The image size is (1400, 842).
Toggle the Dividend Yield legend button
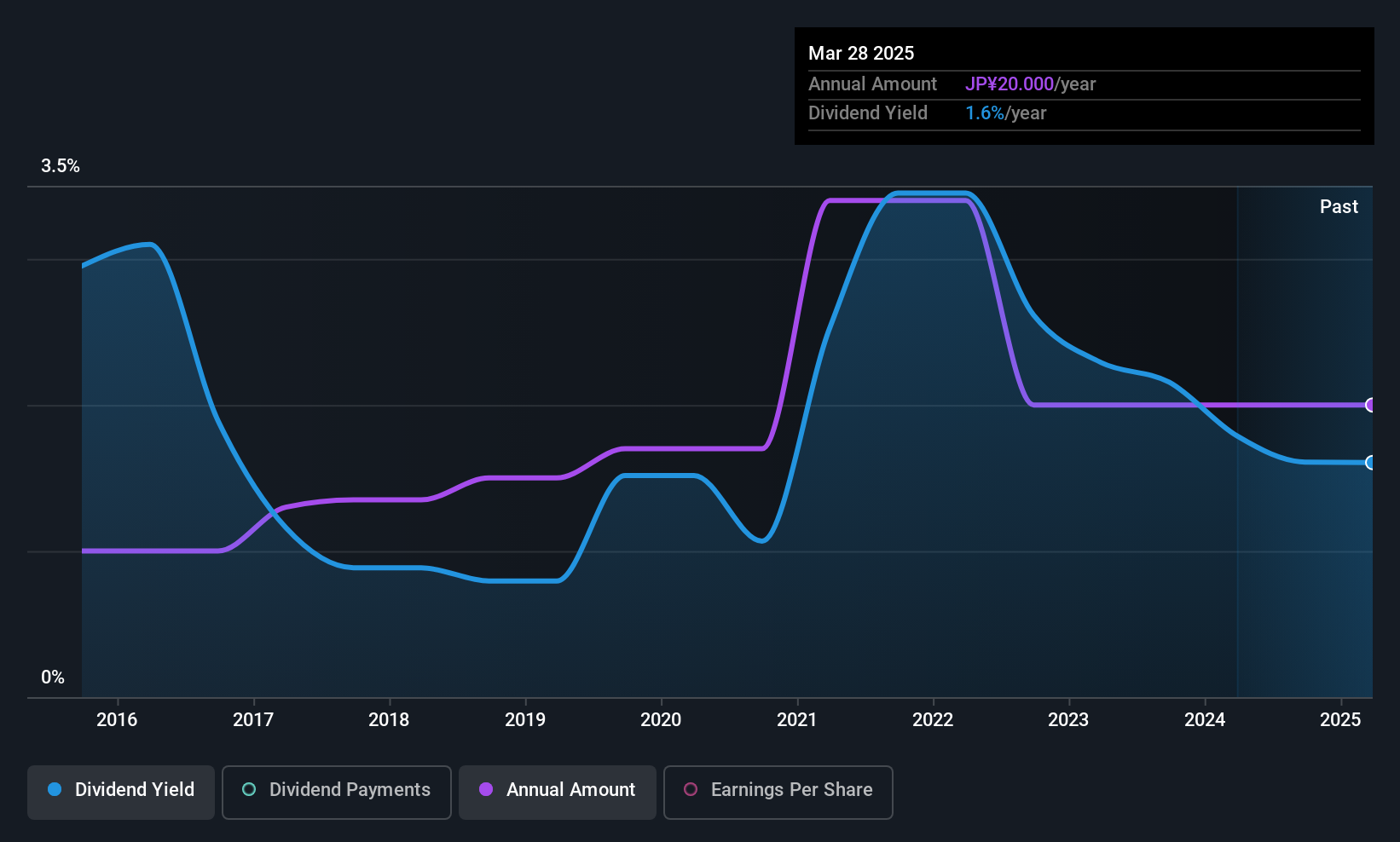click(x=121, y=792)
